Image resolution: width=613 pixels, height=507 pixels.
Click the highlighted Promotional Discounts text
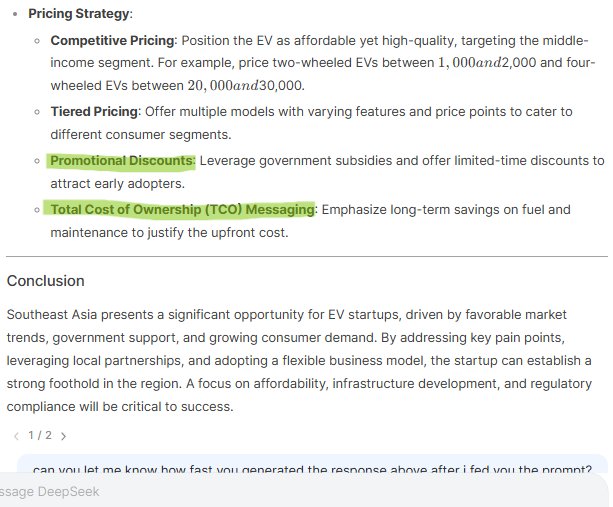click(x=121, y=160)
